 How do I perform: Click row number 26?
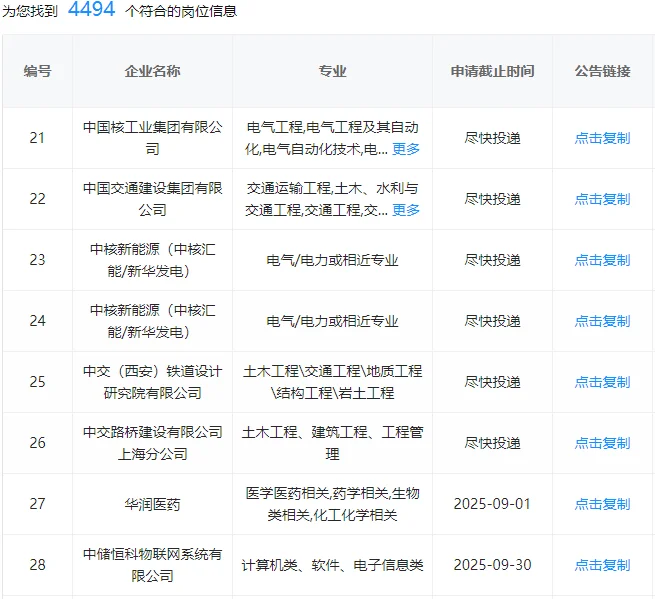coord(37,443)
